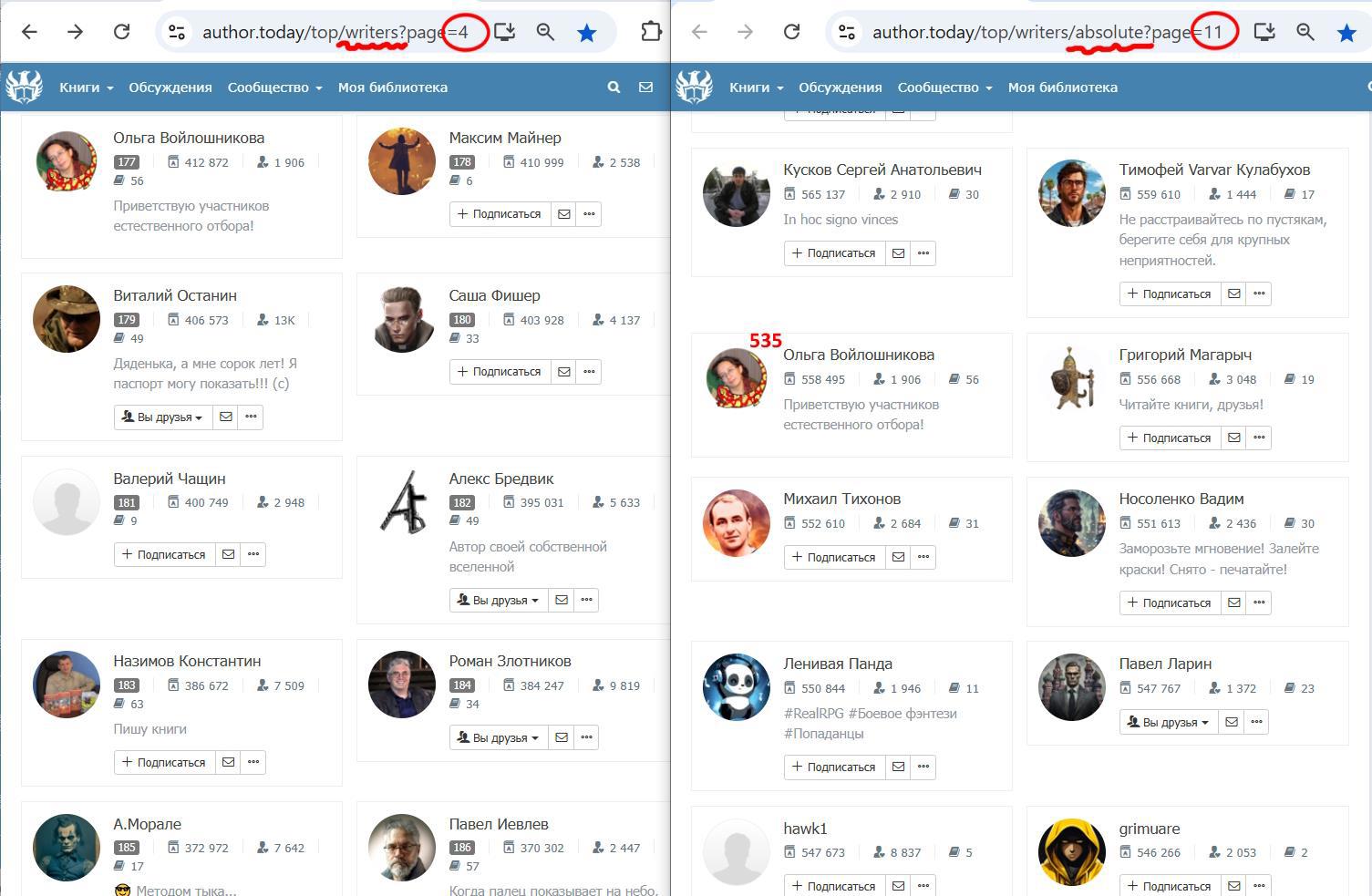Expand Книги menu in right window
Image resolution: width=1372 pixels, height=896 pixels.
click(x=757, y=88)
